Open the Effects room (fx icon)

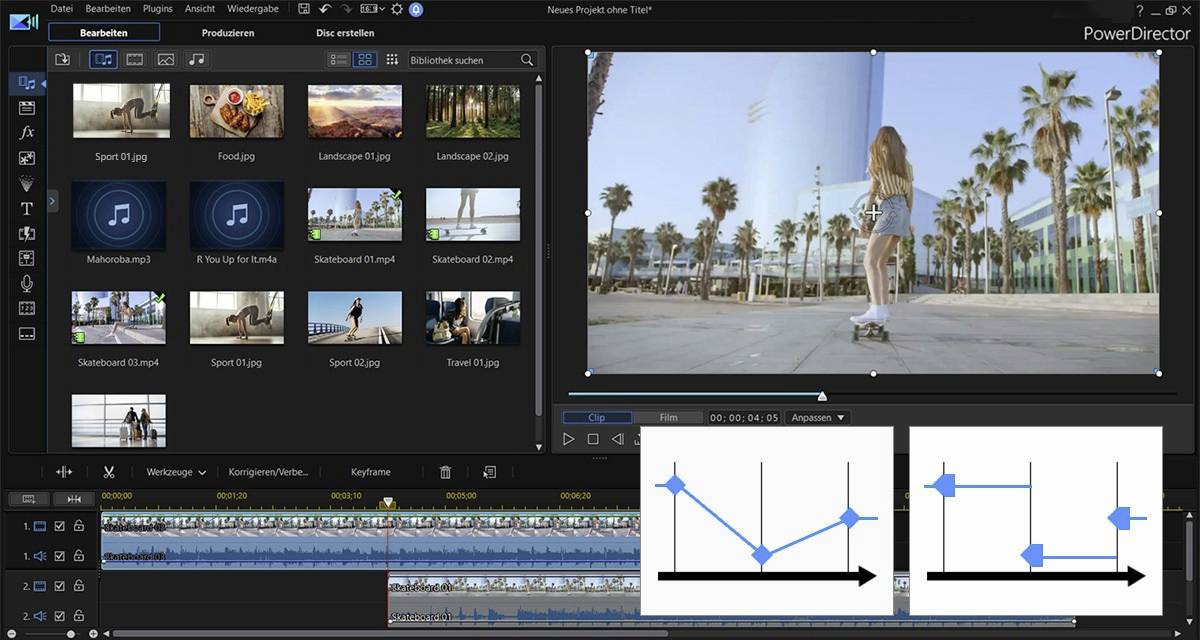[x=27, y=132]
